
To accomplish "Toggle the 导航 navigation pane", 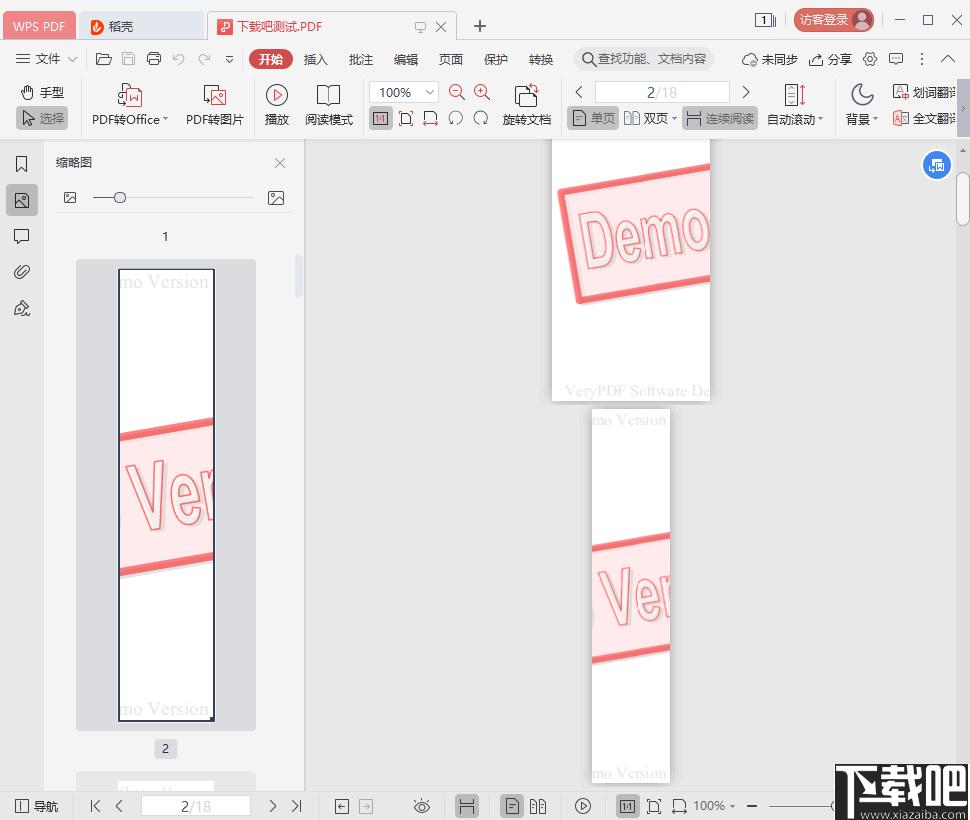I will coord(36,806).
